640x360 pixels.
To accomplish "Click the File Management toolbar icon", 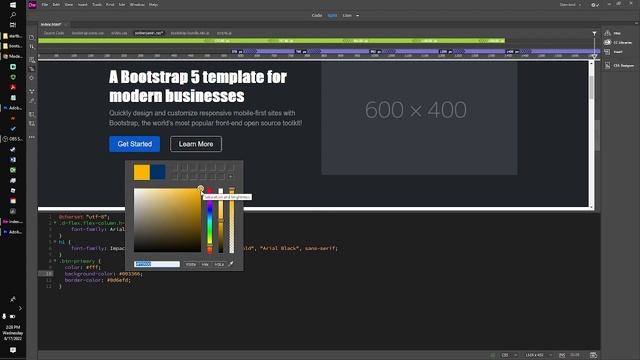I will (32, 47).
